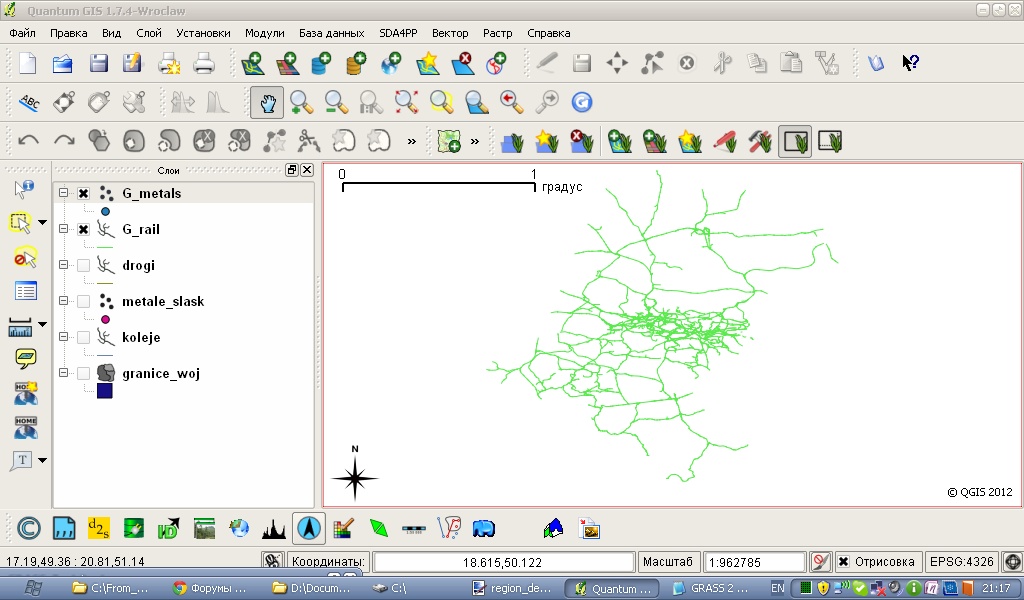The height and width of the screenshot is (600, 1024).
Task: Open the Вектор menu
Action: 450,33
